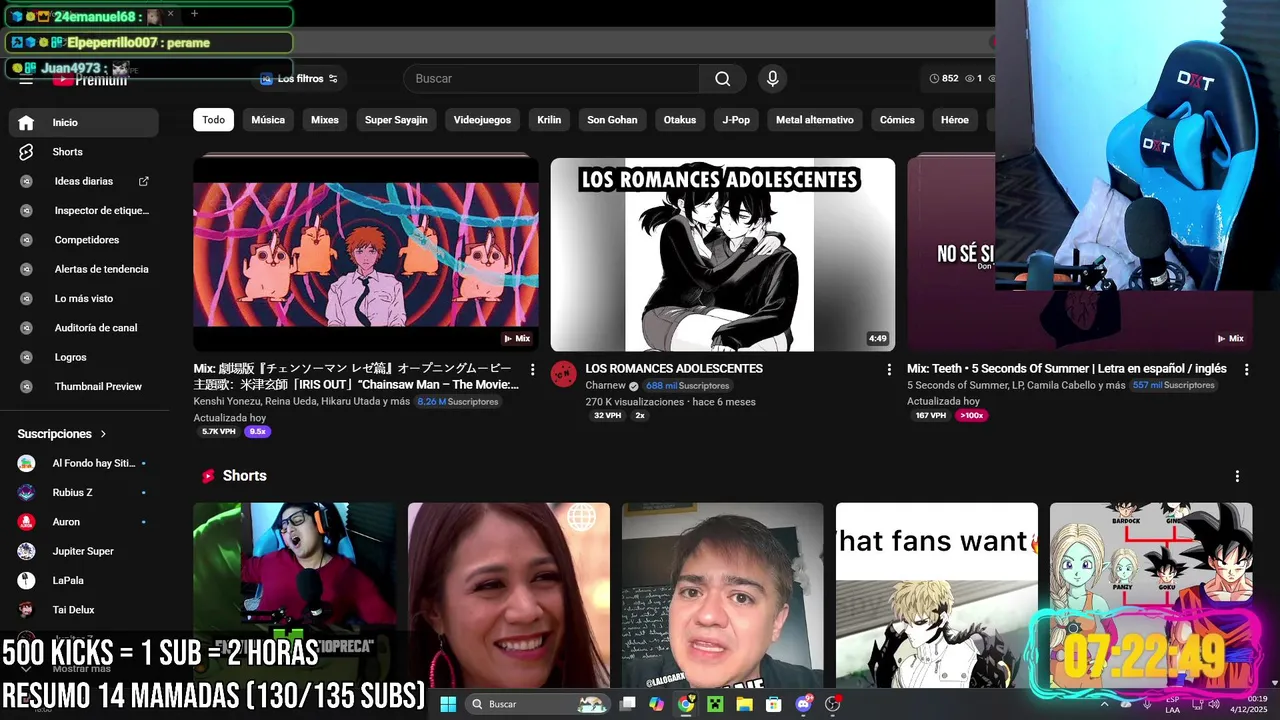Open the Inicio home icon in sidebar

tap(26, 123)
